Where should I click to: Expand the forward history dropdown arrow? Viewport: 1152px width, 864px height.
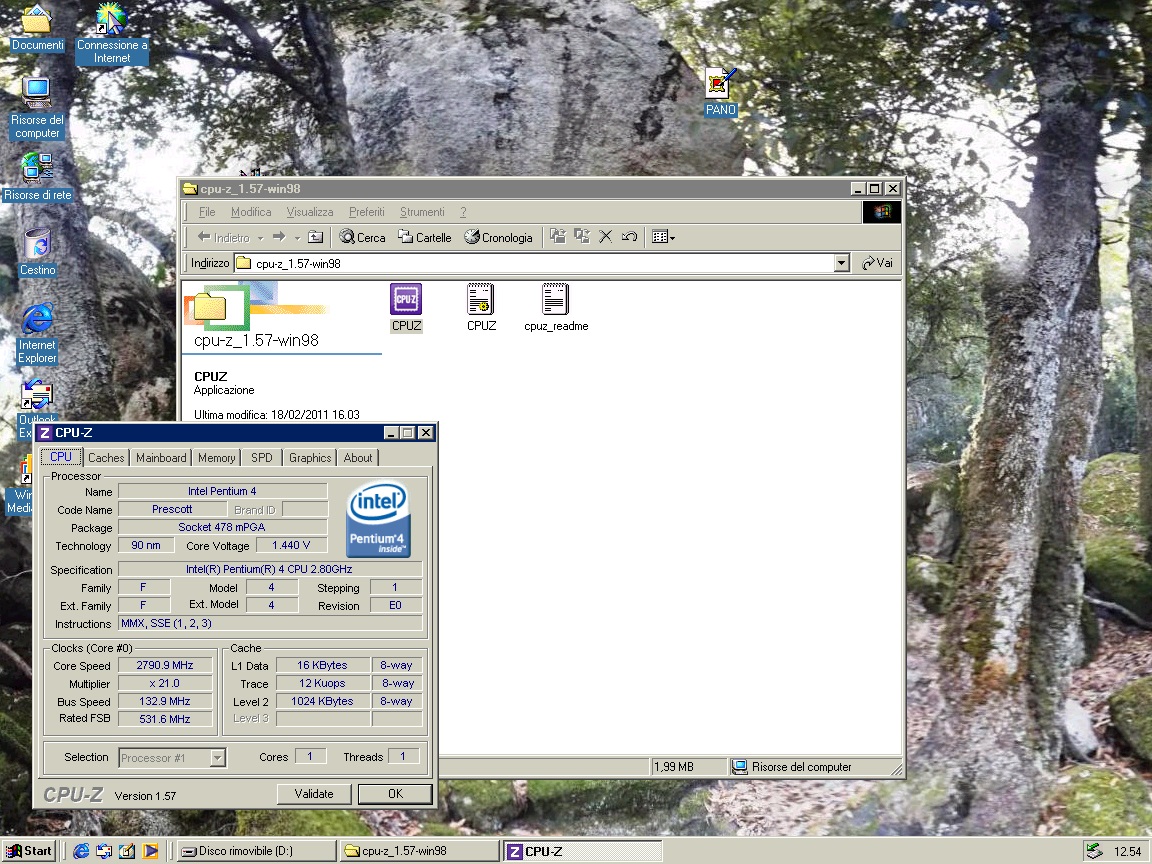click(297, 238)
